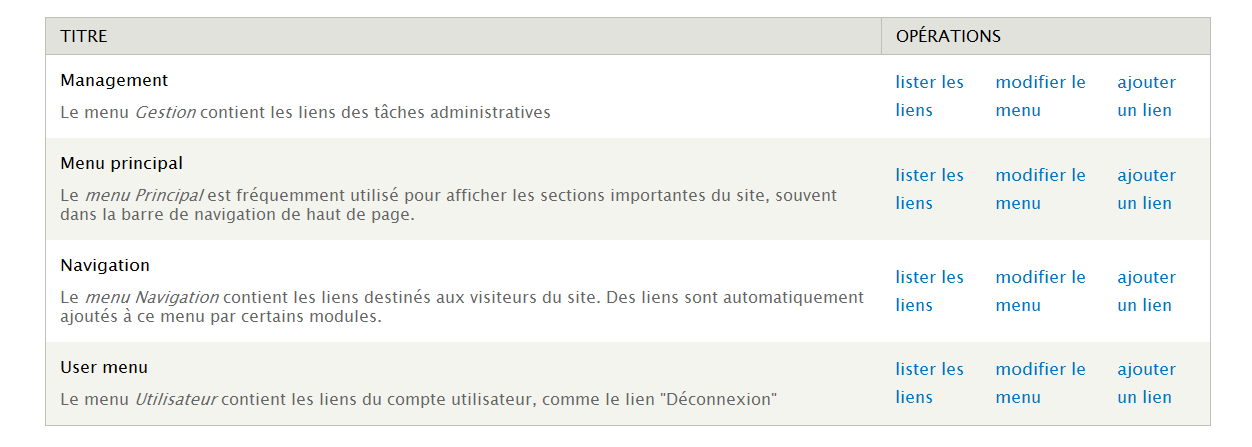
Task: Click 'modifier le menu' for Management
Action: (x=1040, y=83)
